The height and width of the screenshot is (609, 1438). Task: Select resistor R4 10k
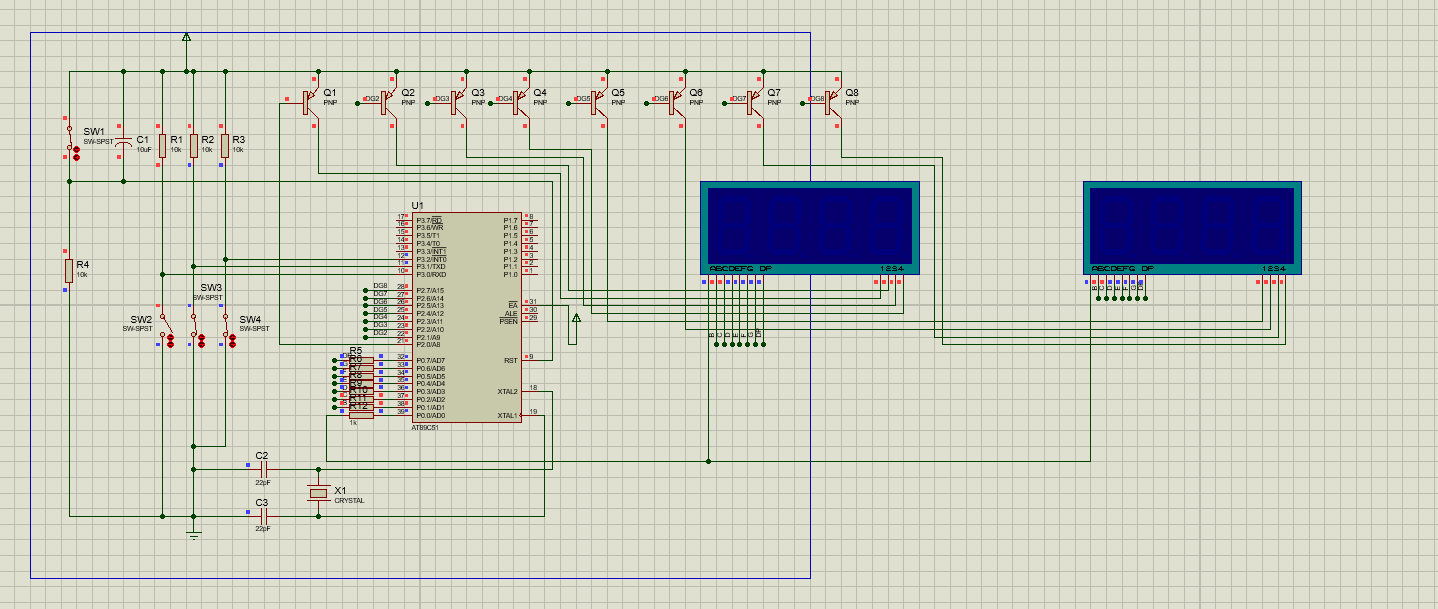[x=68, y=270]
